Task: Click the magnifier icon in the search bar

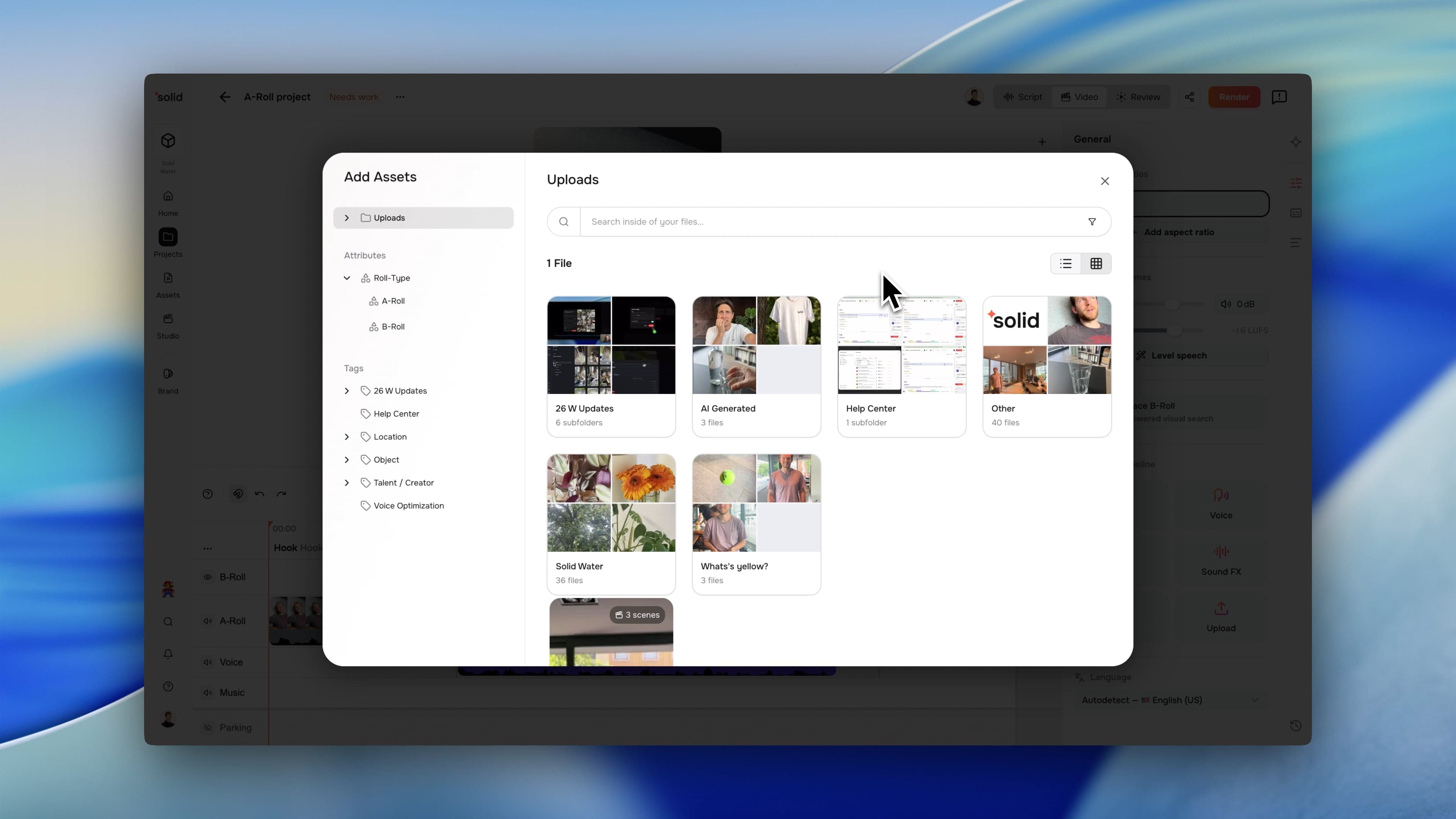Action: [563, 221]
